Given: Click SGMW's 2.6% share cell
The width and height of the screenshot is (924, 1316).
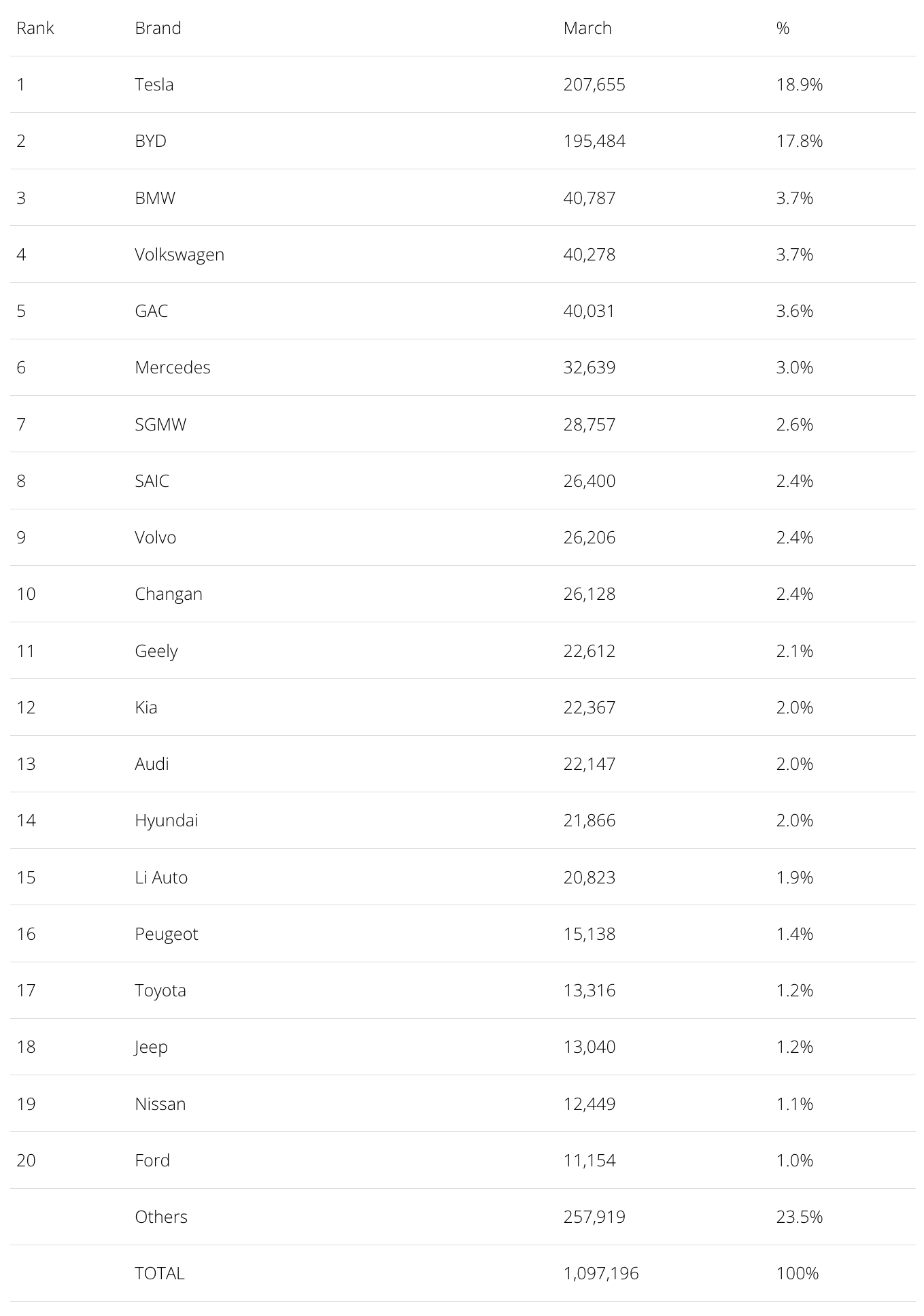Looking at the screenshot, I should 795,424.
